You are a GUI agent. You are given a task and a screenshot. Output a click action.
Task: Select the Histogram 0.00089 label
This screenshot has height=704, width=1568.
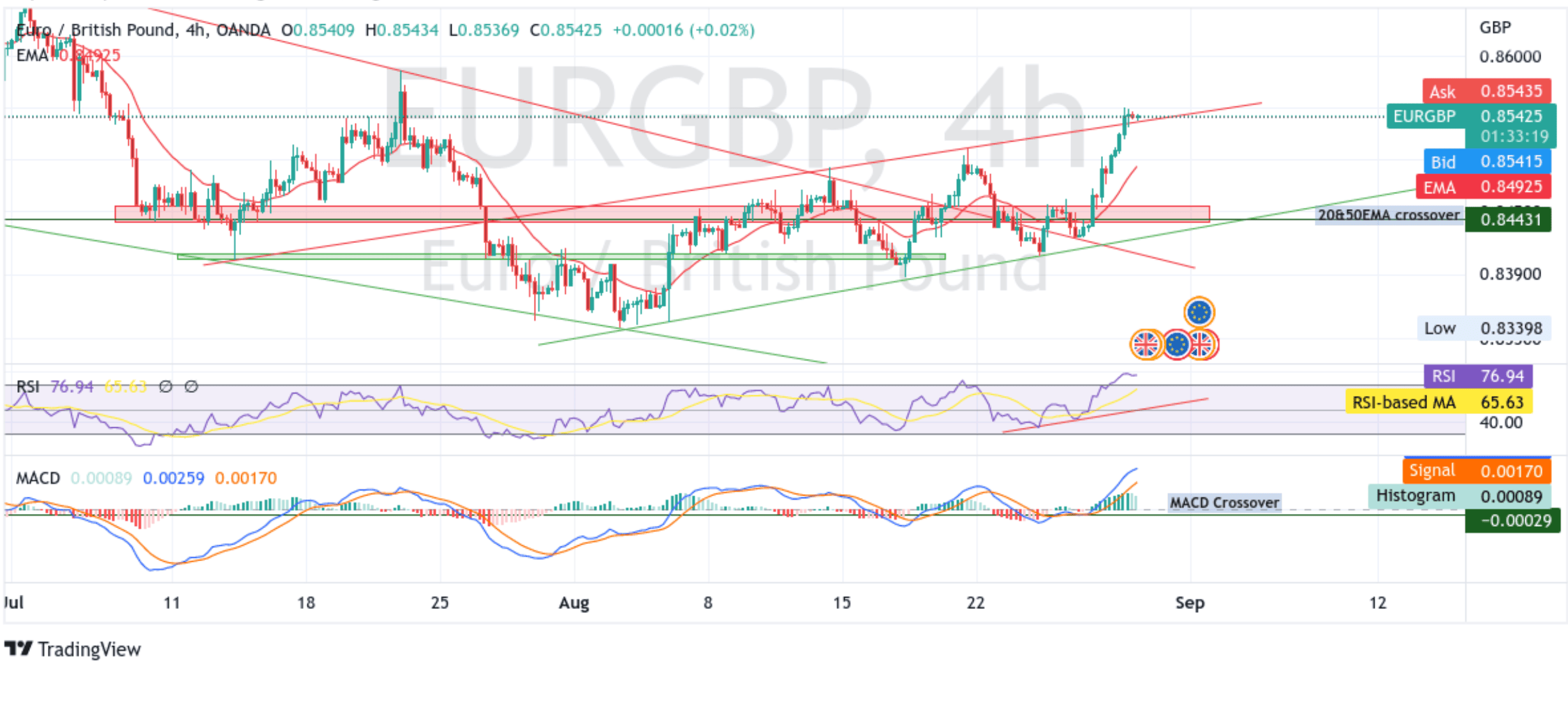[1459, 496]
